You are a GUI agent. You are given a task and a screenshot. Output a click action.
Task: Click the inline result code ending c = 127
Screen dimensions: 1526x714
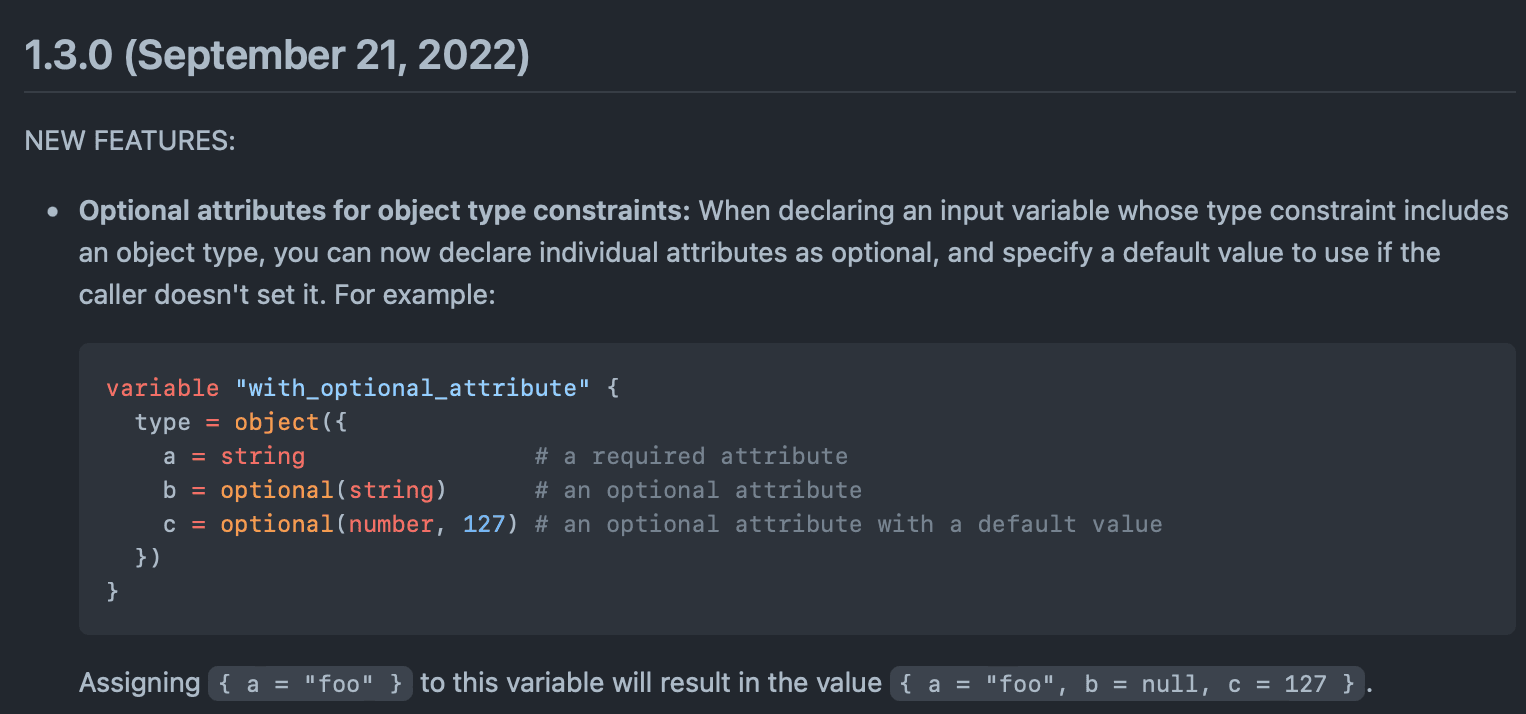click(x=1126, y=684)
